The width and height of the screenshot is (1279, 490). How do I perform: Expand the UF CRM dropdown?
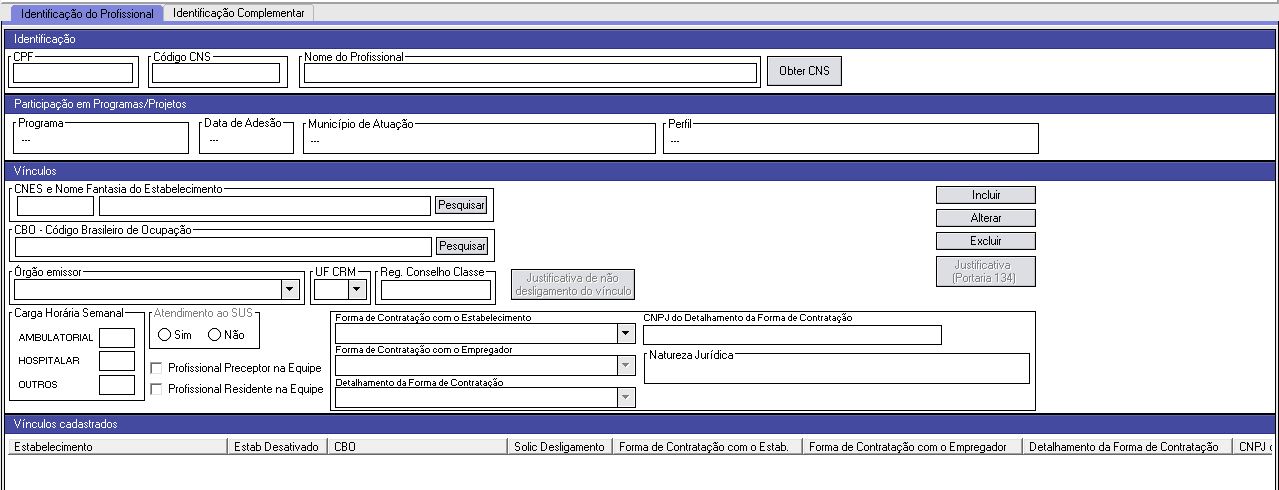pos(356,290)
